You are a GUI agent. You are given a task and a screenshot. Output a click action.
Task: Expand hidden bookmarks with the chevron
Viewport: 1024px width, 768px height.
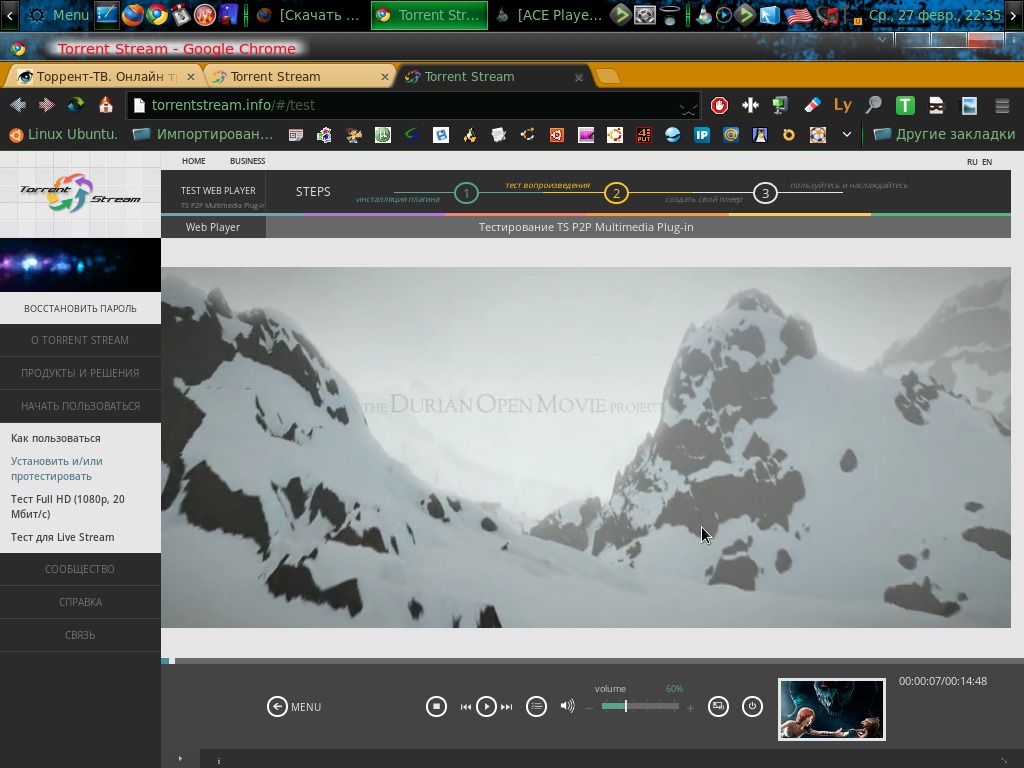[846, 135]
